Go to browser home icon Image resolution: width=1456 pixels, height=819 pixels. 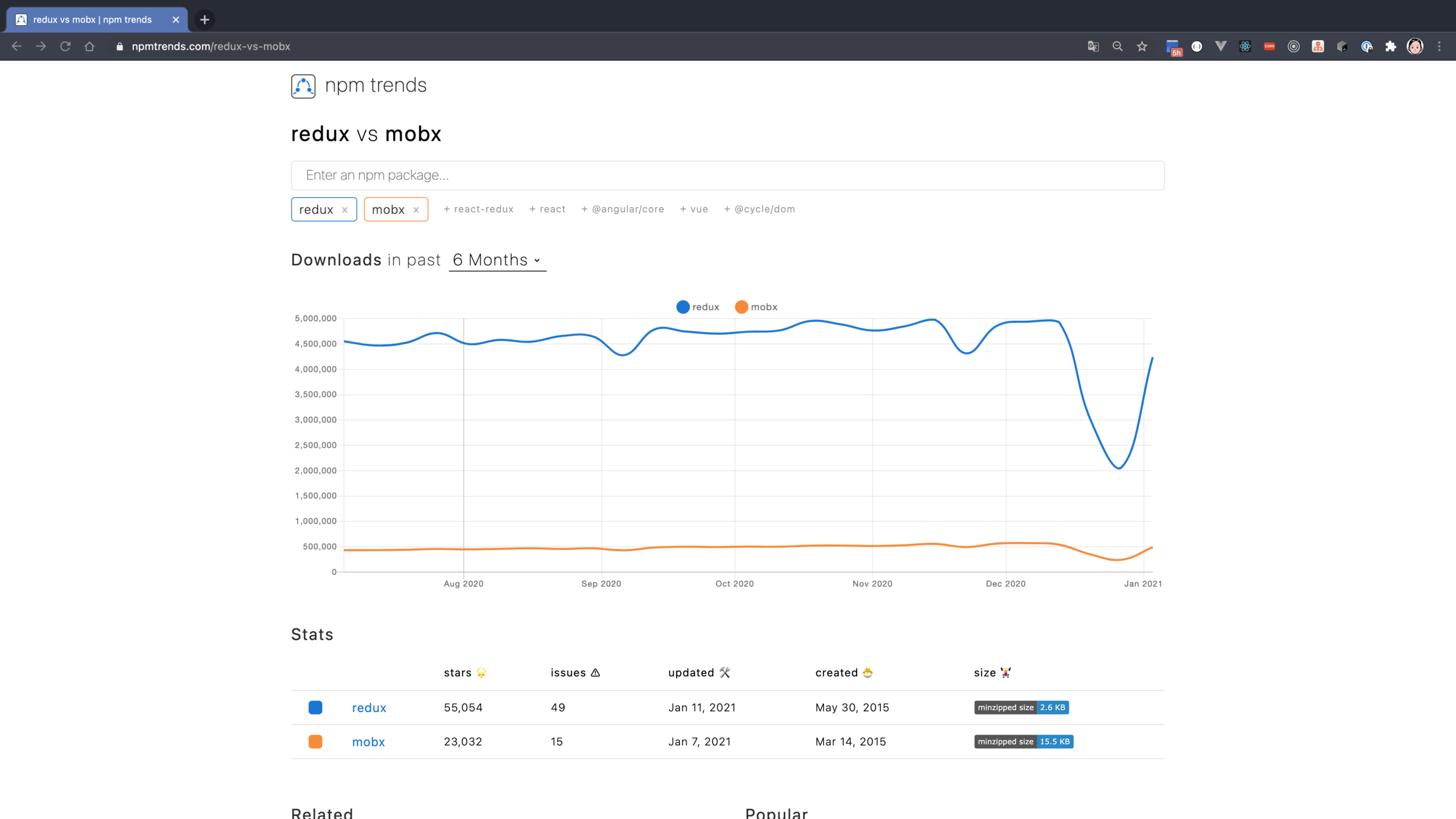pos(90,47)
